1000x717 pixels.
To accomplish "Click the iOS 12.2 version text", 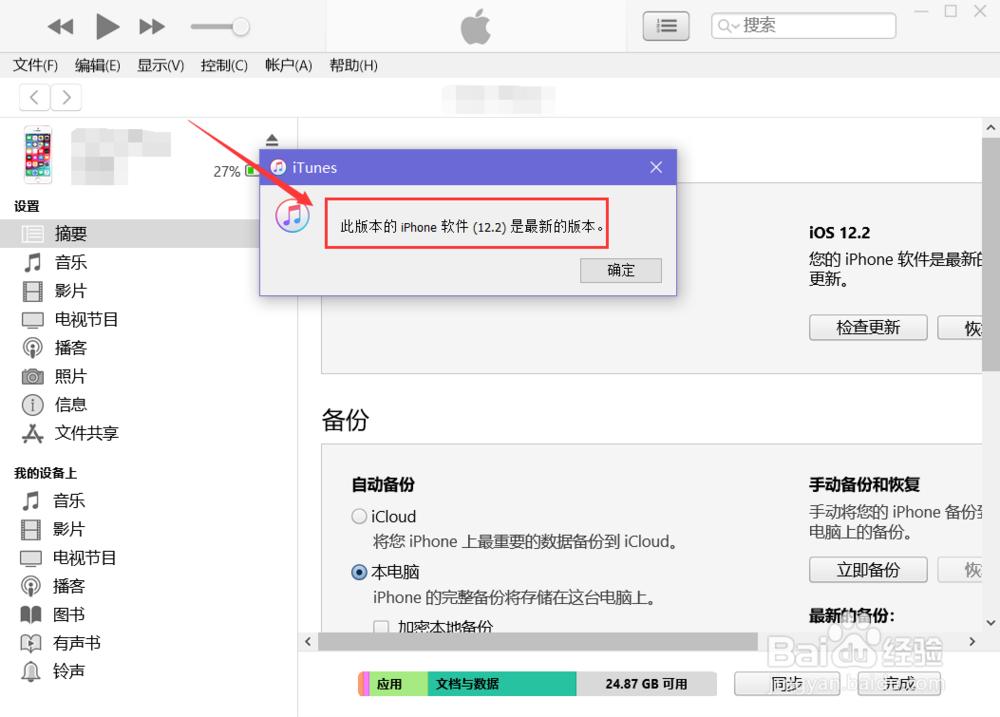I will 839,233.
